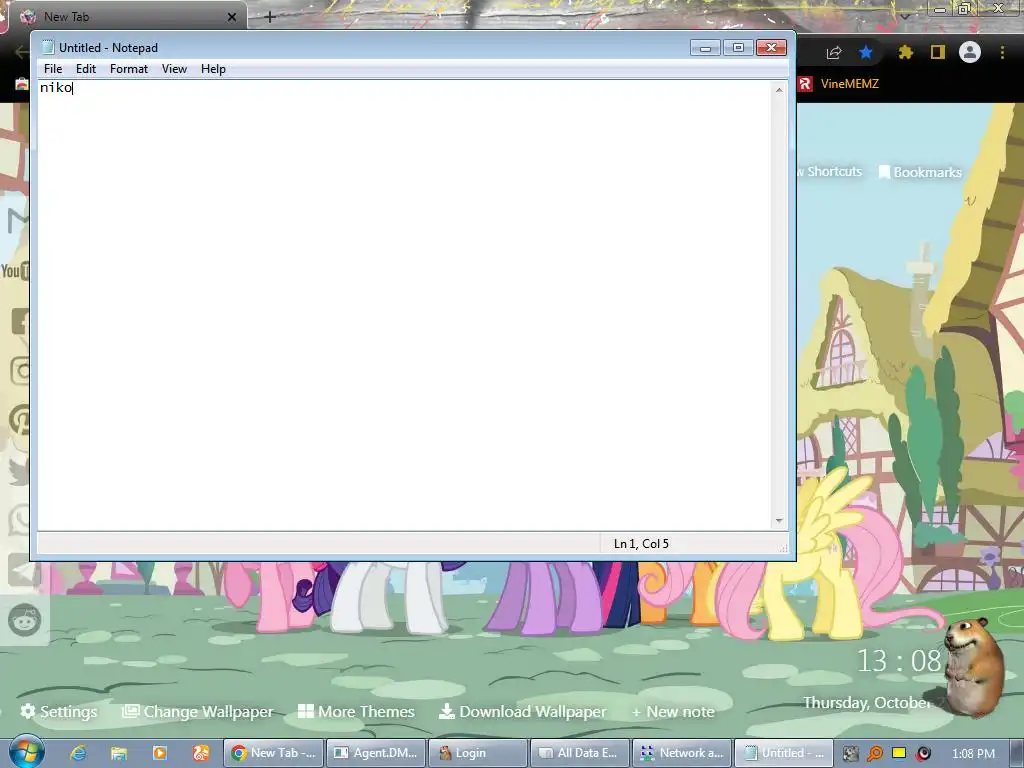Click the Chrome share page icon
The width and height of the screenshot is (1024, 768).
(x=834, y=52)
